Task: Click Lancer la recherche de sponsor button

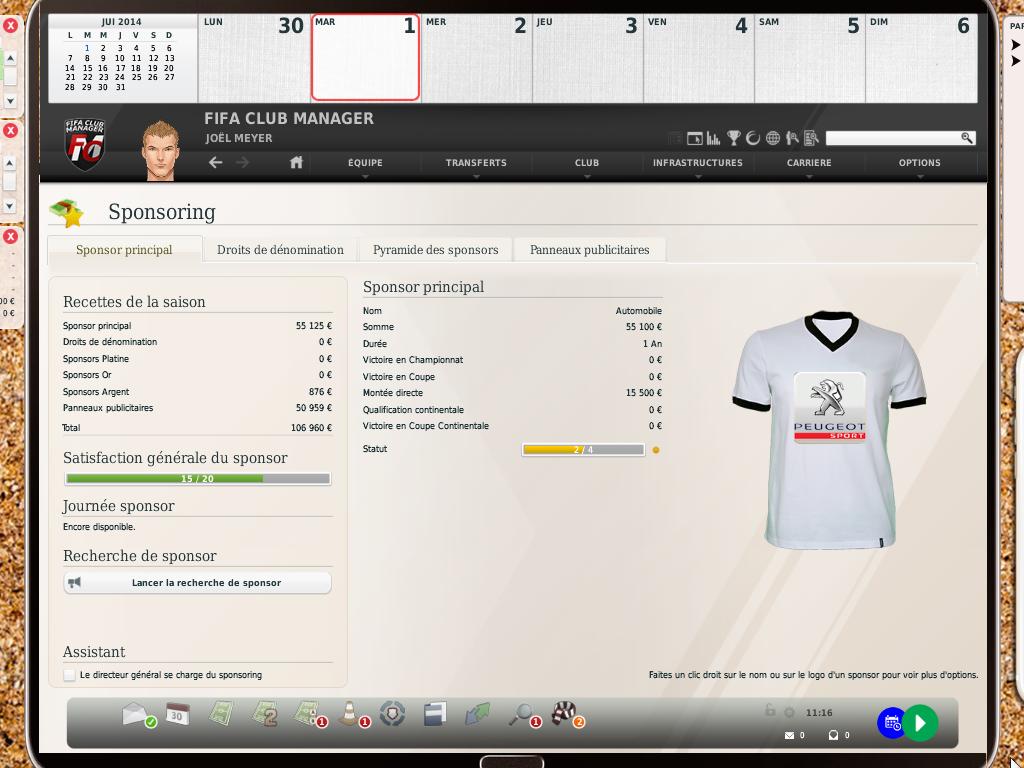Action: click(x=197, y=583)
